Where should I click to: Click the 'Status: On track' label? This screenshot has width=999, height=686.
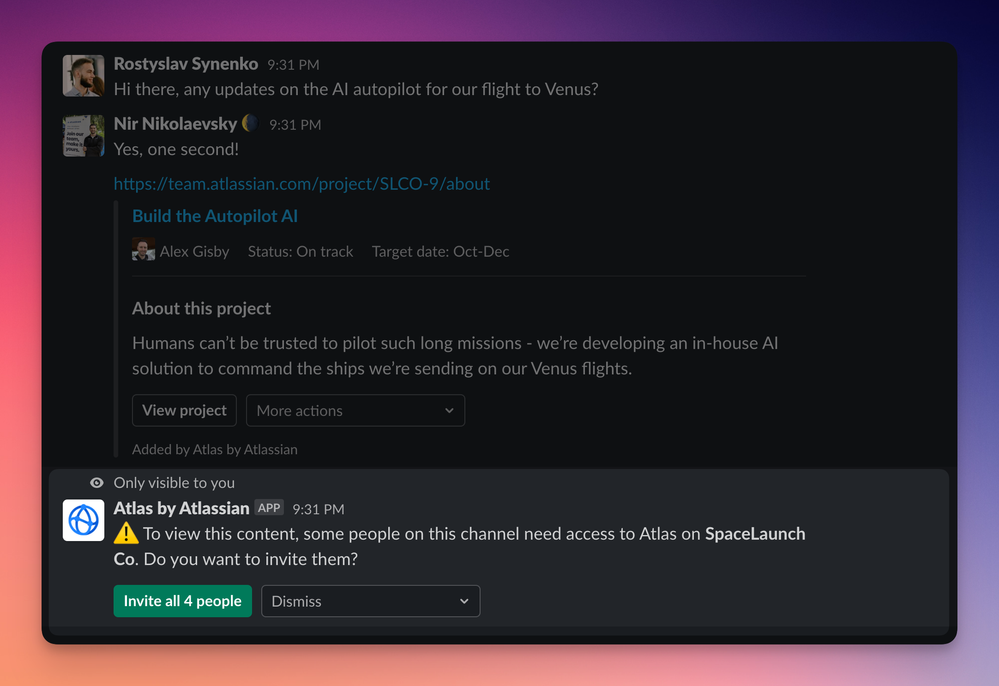300,251
